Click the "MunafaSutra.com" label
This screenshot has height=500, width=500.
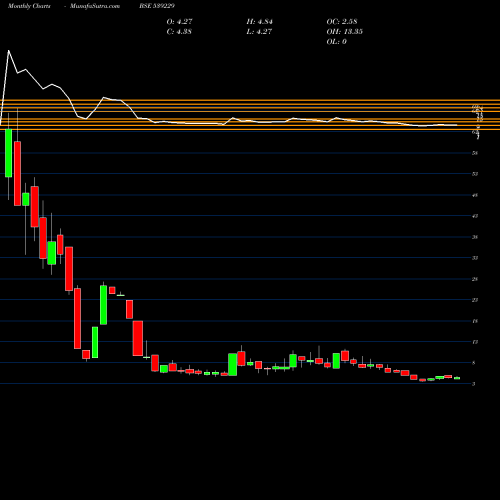pyautogui.click(x=95, y=6)
